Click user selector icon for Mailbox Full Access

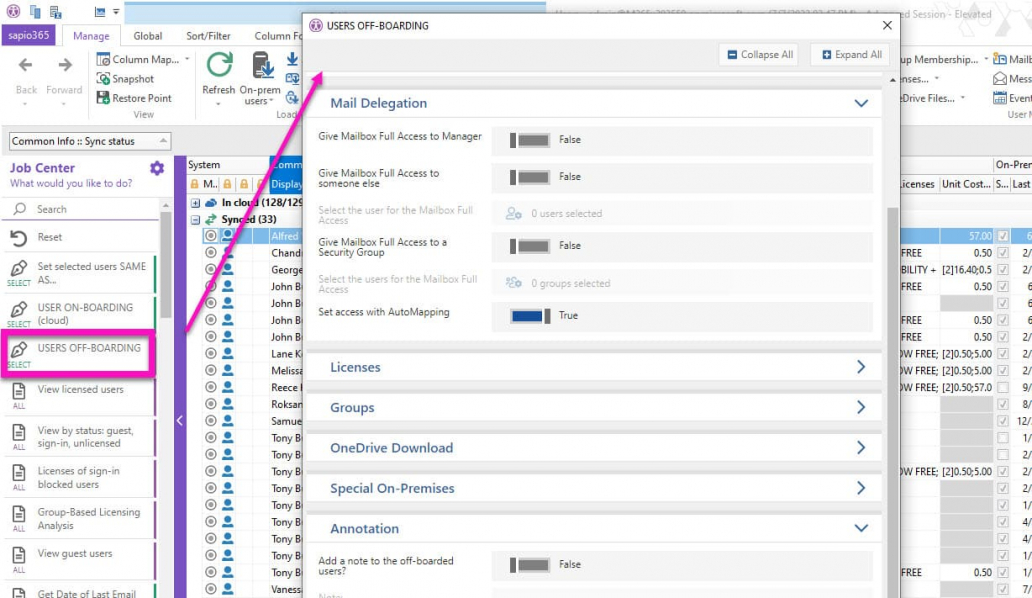coord(513,214)
